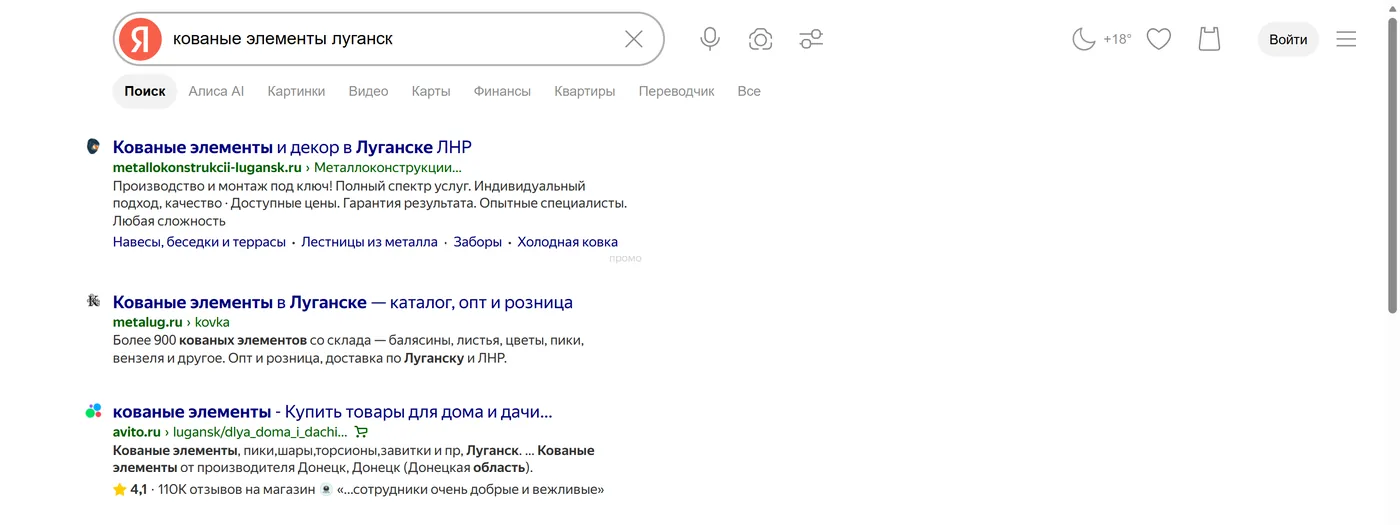Click the Avito colored dots favicon

tap(93, 410)
